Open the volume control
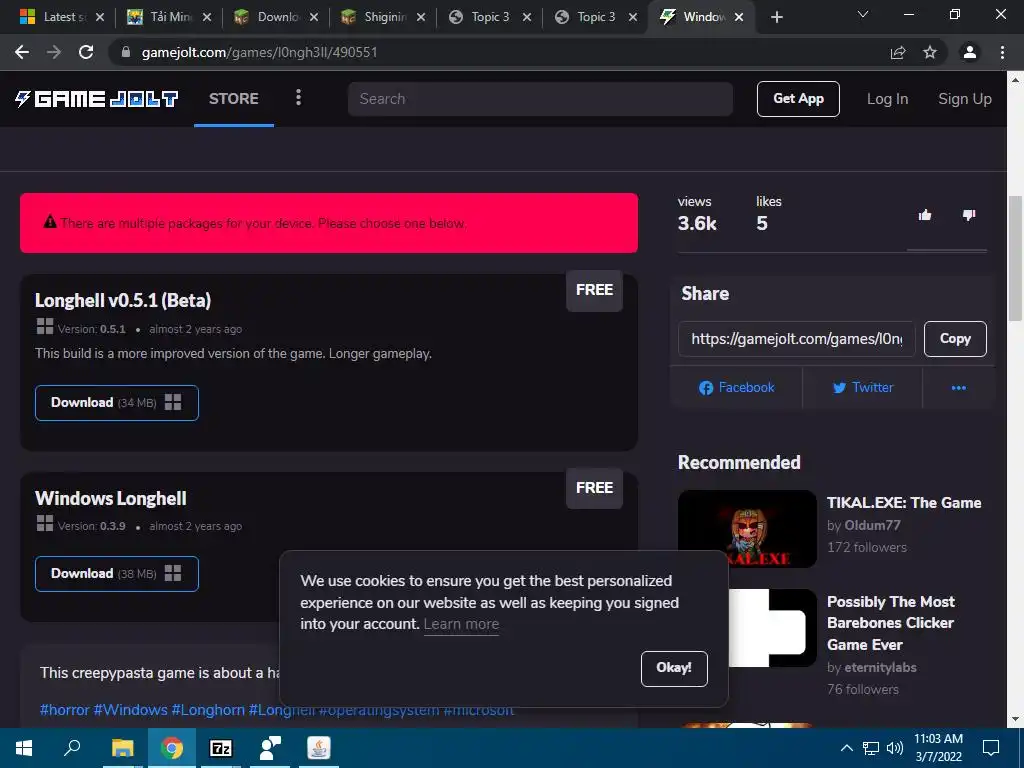The width and height of the screenshot is (1024, 768). [x=895, y=748]
